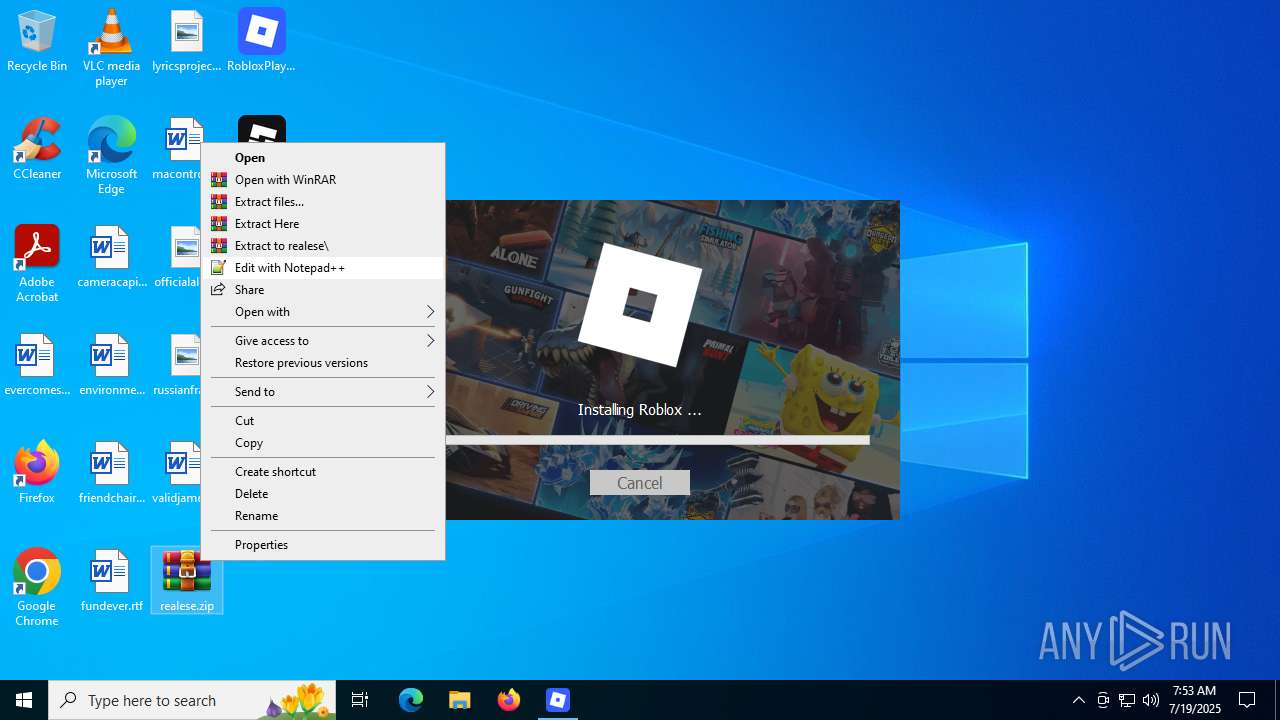
Task: Choose Open with WinRAR
Action: tap(323, 180)
